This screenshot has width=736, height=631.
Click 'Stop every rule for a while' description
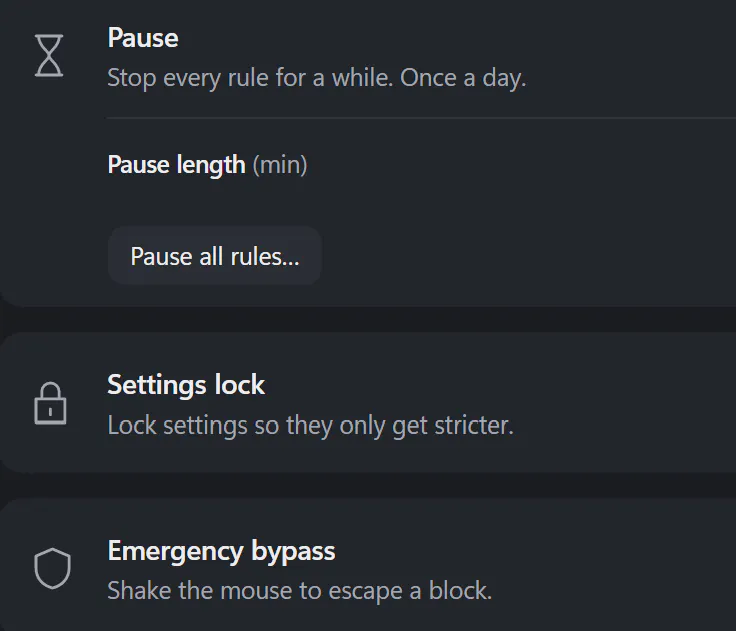250,78
